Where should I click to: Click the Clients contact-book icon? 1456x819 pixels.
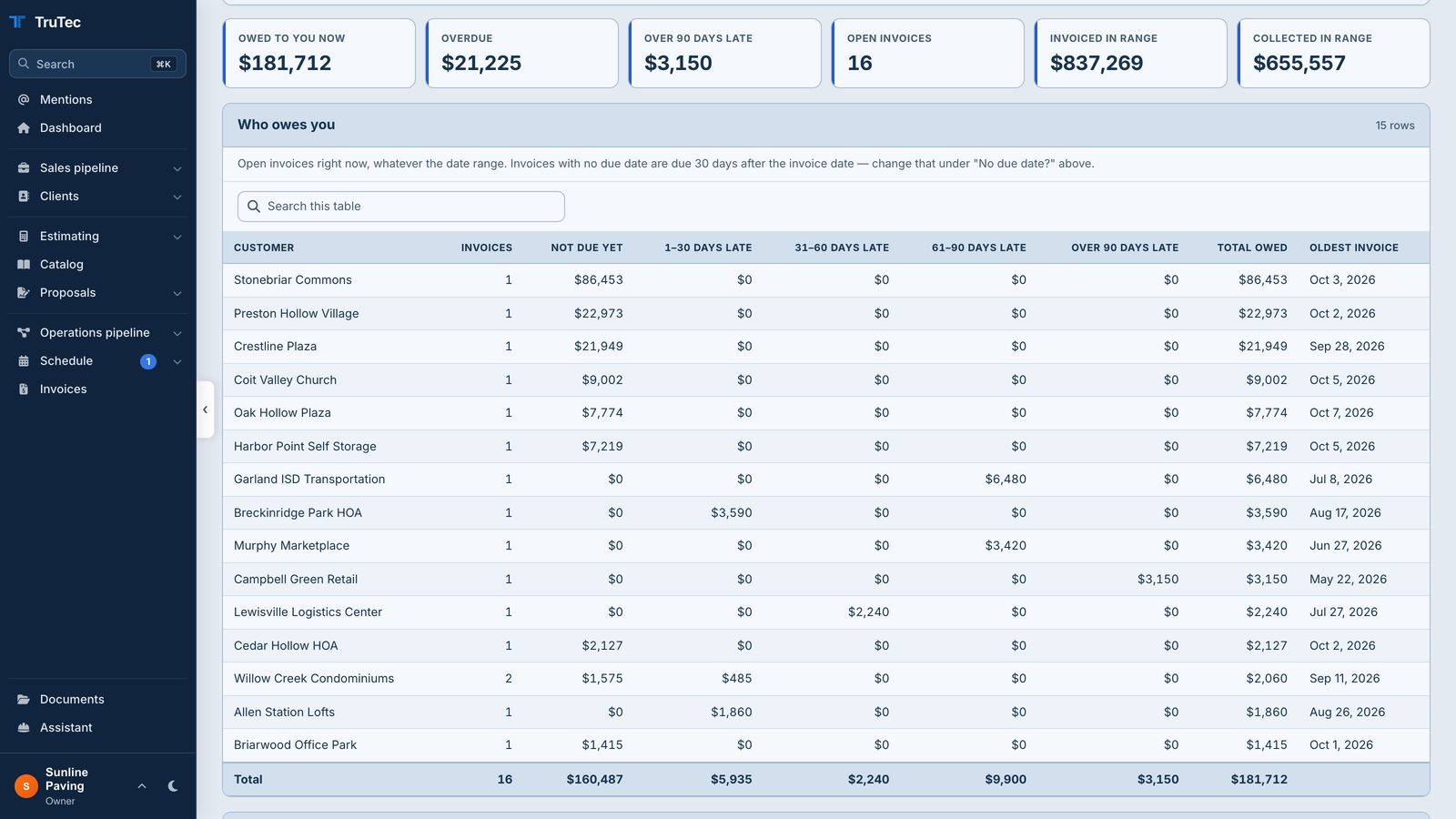pyautogui.click(x=24, y=196)
